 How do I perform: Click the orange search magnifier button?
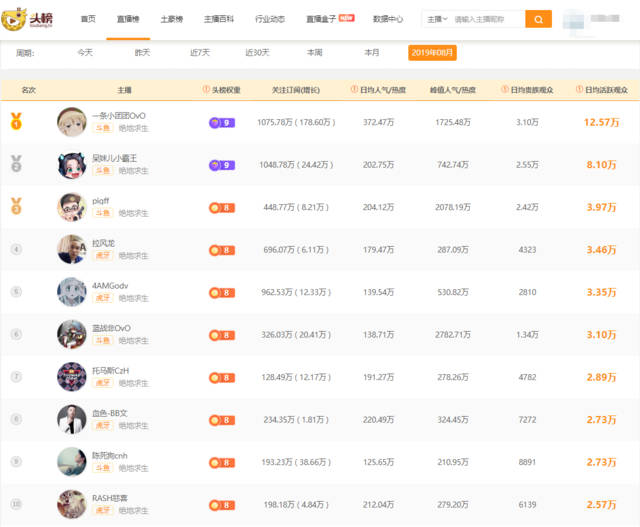click(538, 19)
